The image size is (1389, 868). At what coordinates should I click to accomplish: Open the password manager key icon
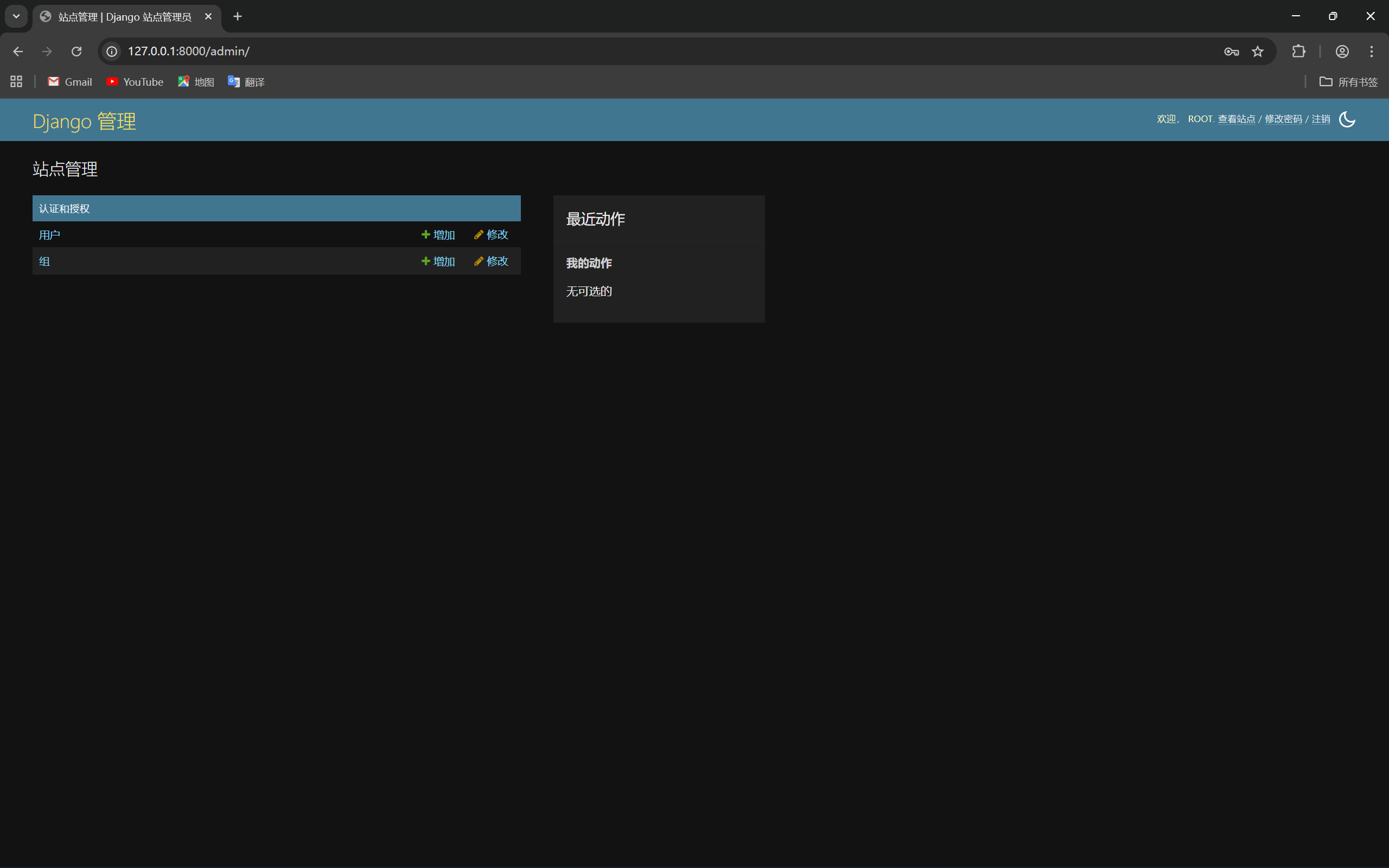[x=1231, y=52]
